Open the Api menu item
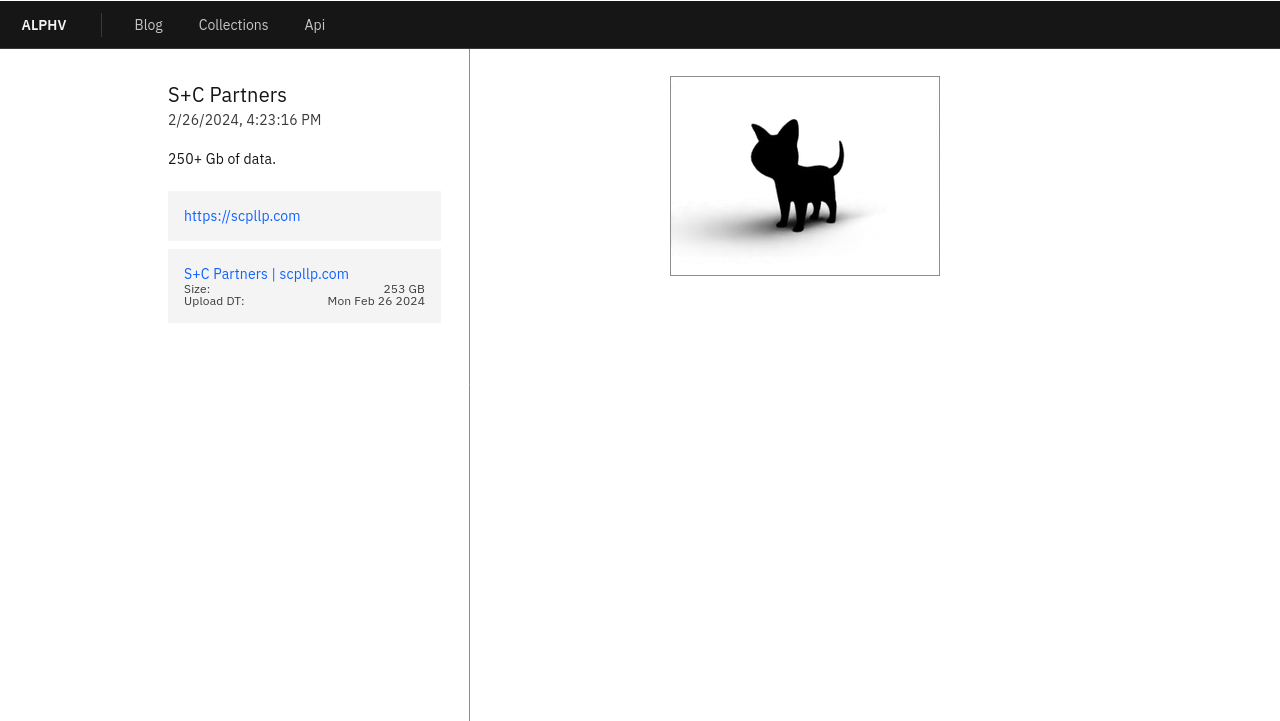Image resolution: width=1280 pixels, height=721 pixels. [314, 25]
